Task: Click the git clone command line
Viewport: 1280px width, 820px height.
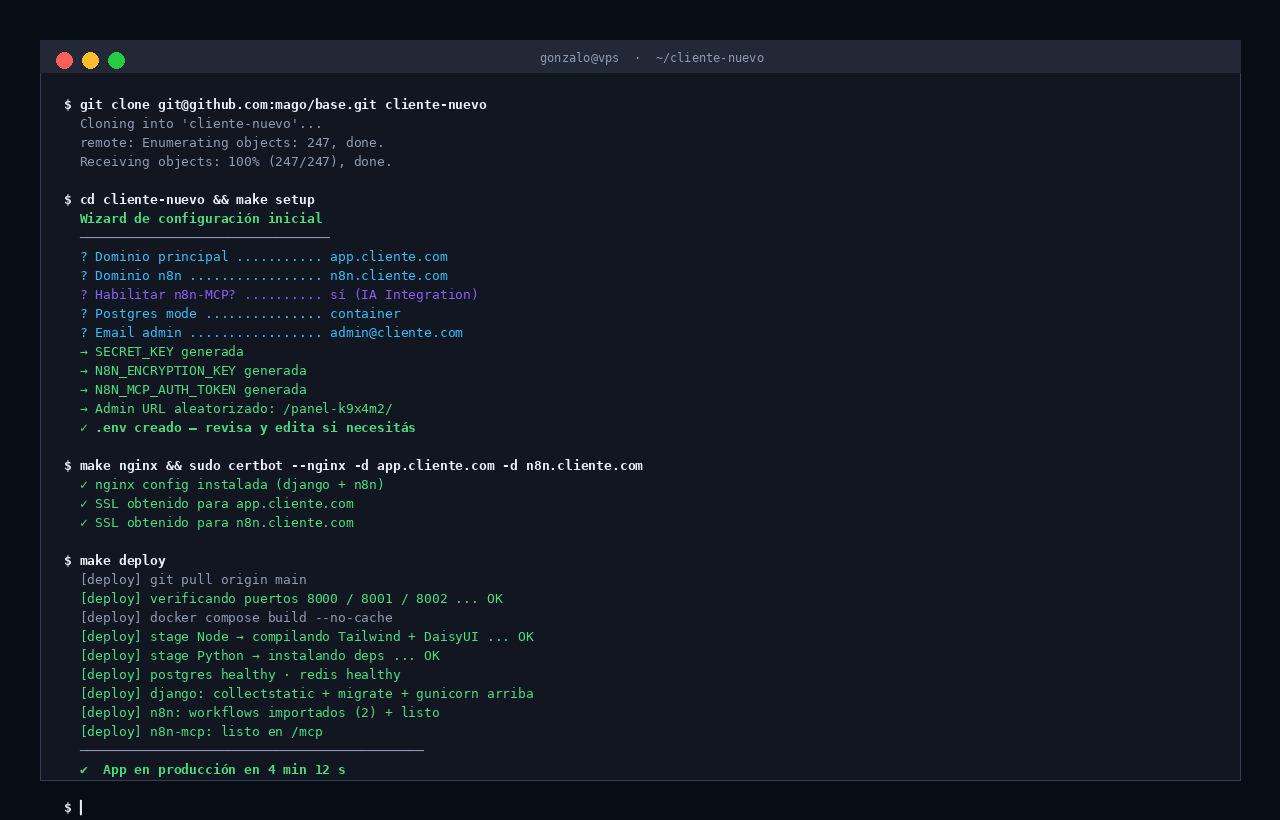Action: click(x=275, y=105)
